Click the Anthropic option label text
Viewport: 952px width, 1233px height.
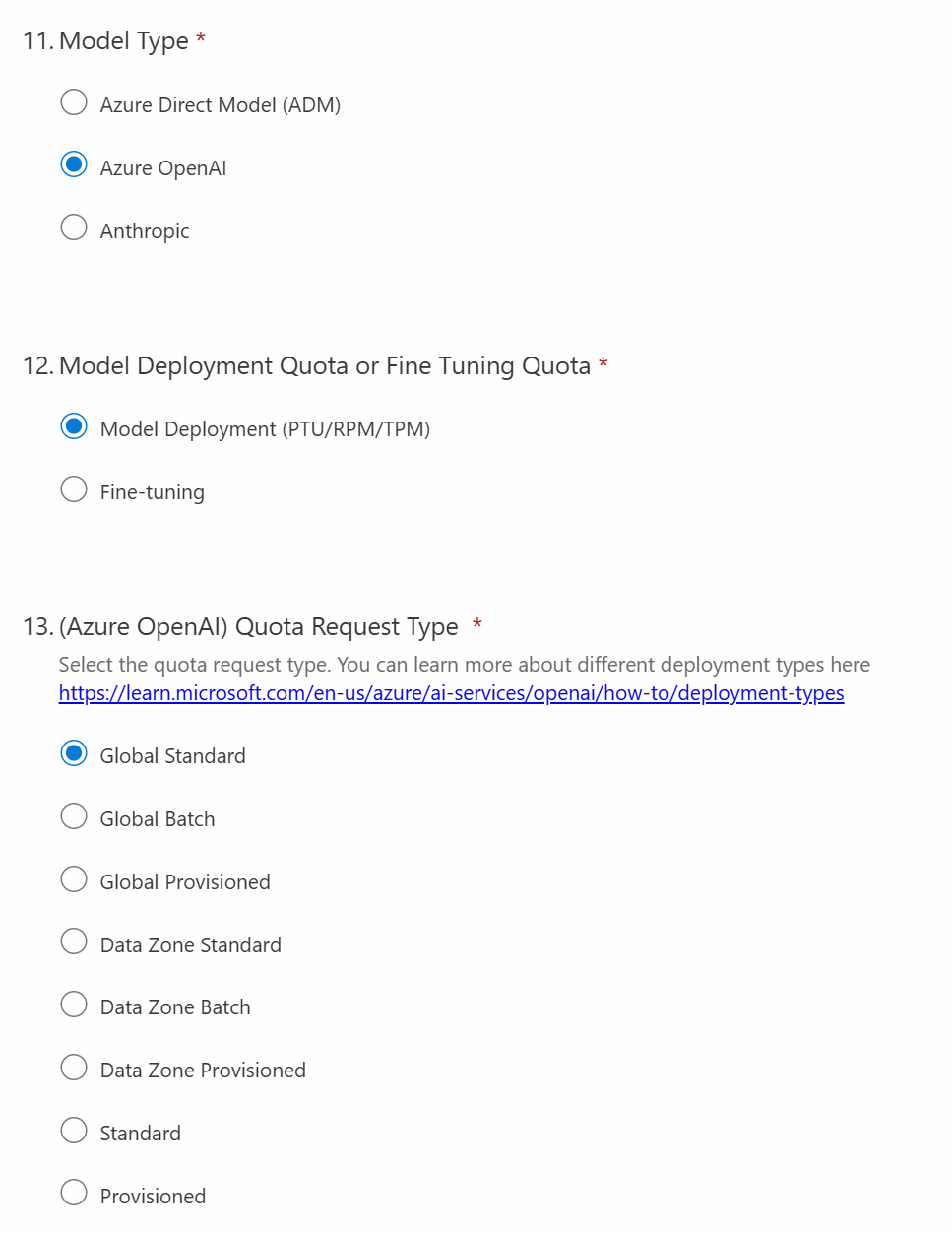145,231
